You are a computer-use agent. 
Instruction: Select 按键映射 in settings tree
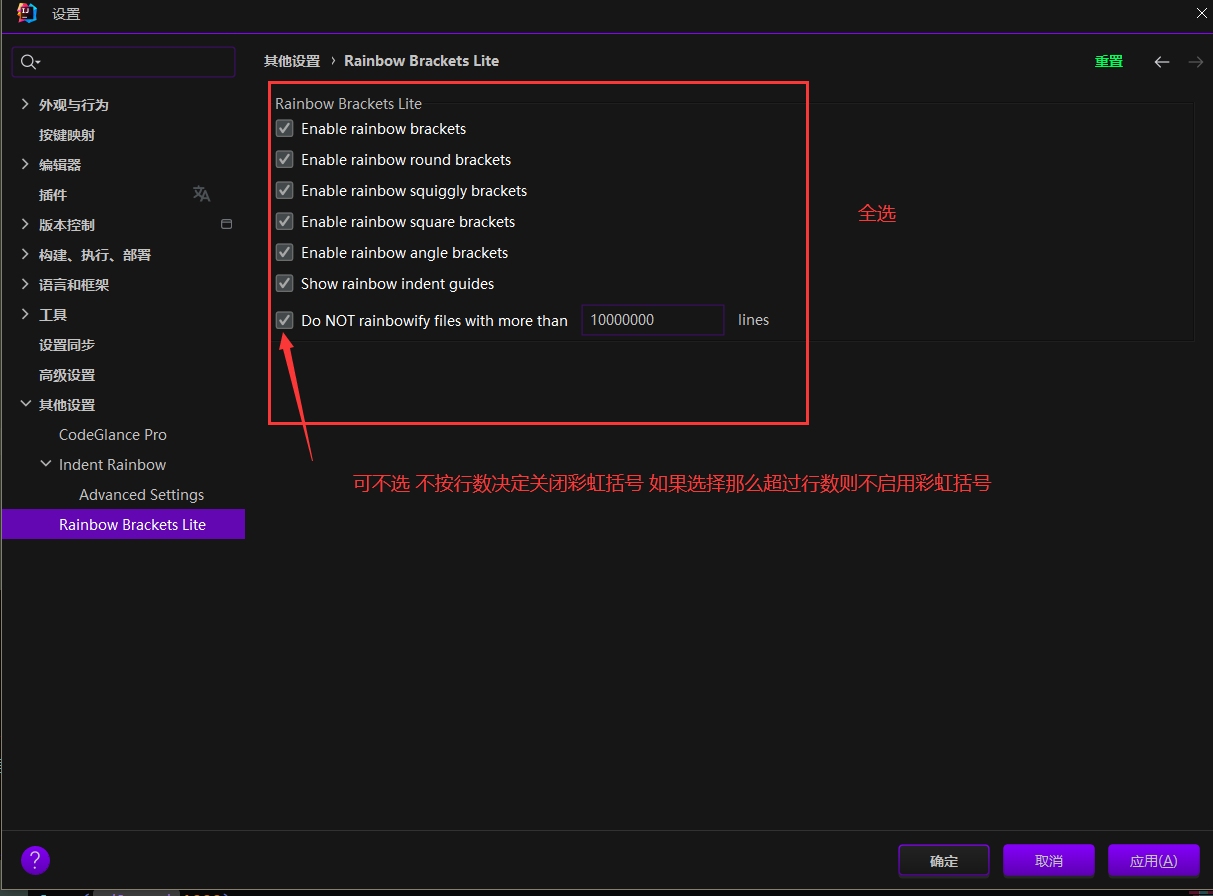[x=67, y=134]
